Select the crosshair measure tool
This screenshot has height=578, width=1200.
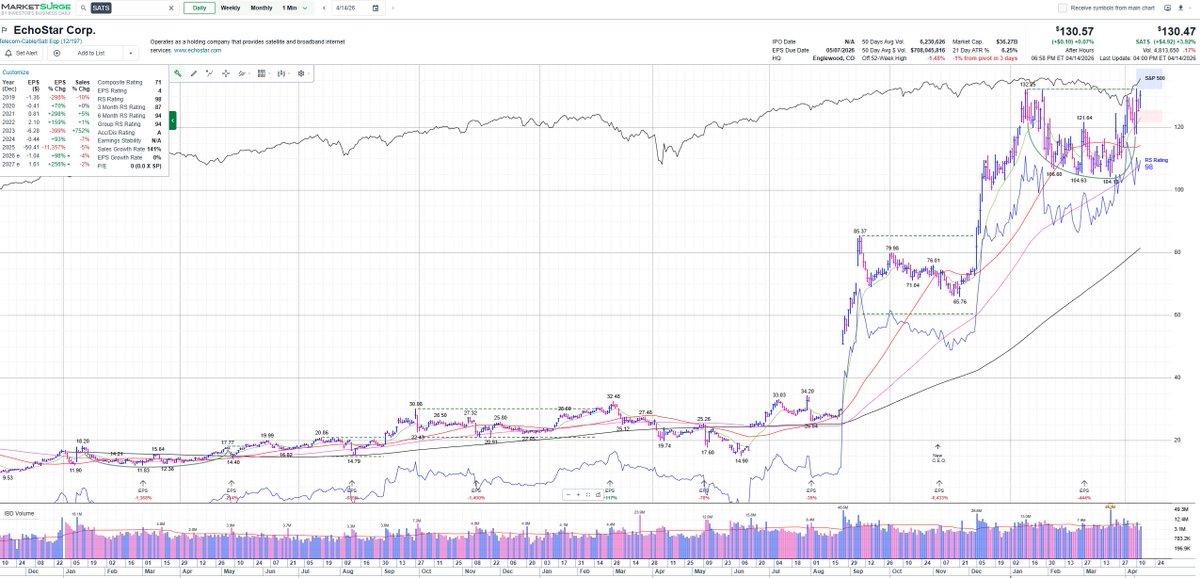tap(226, 73)
